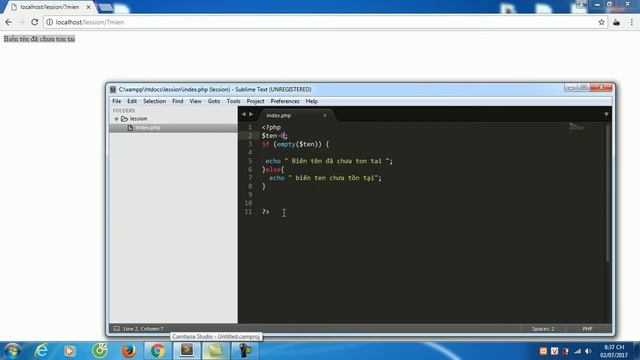The height and width of the screenshot is (360, 640).
Task: Click 'Biến tên đã chưa ton tai' page text
Action: click(x=39, y=39)
